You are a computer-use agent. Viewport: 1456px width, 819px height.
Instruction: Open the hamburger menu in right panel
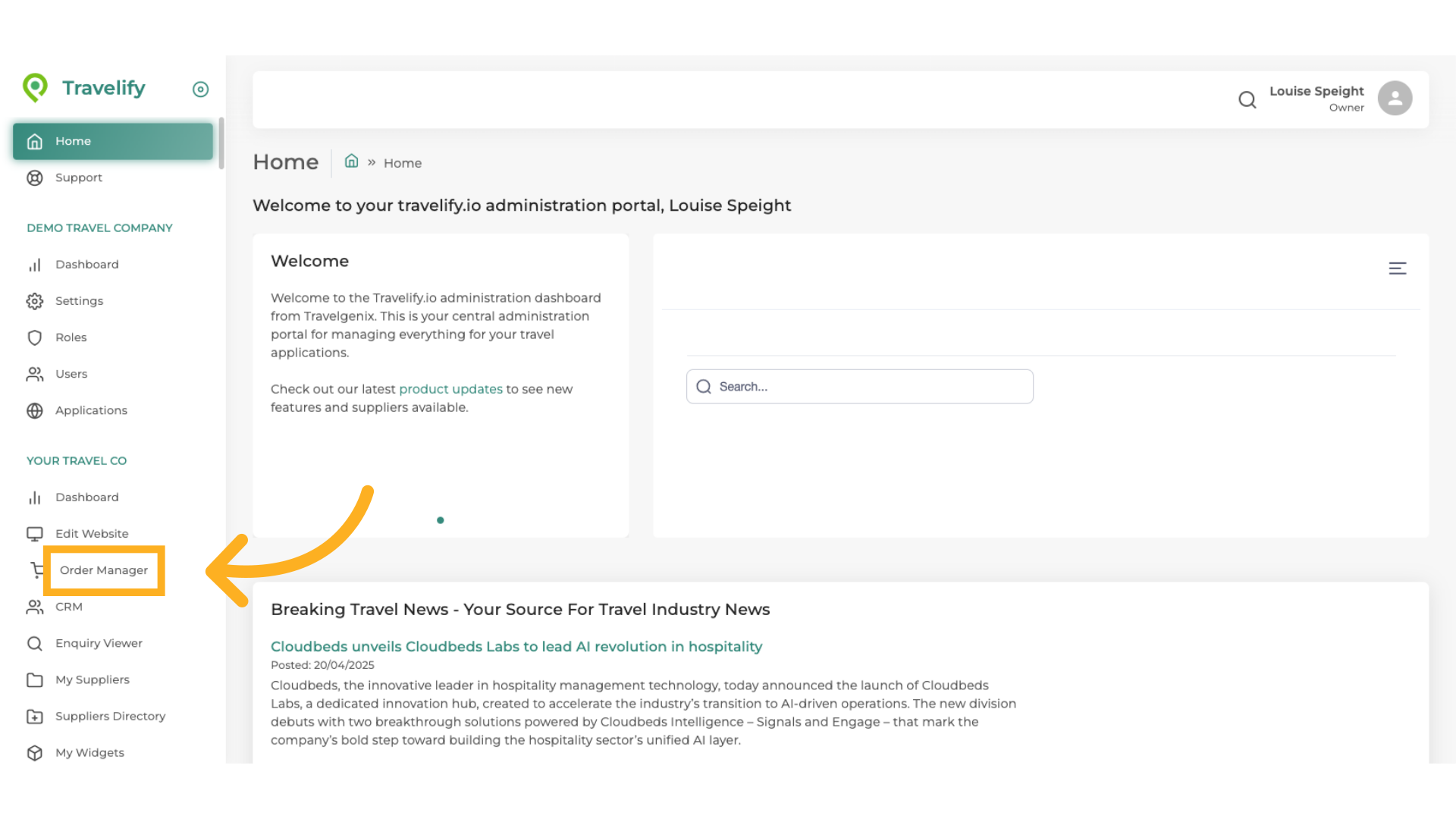tap(1397, 268)
